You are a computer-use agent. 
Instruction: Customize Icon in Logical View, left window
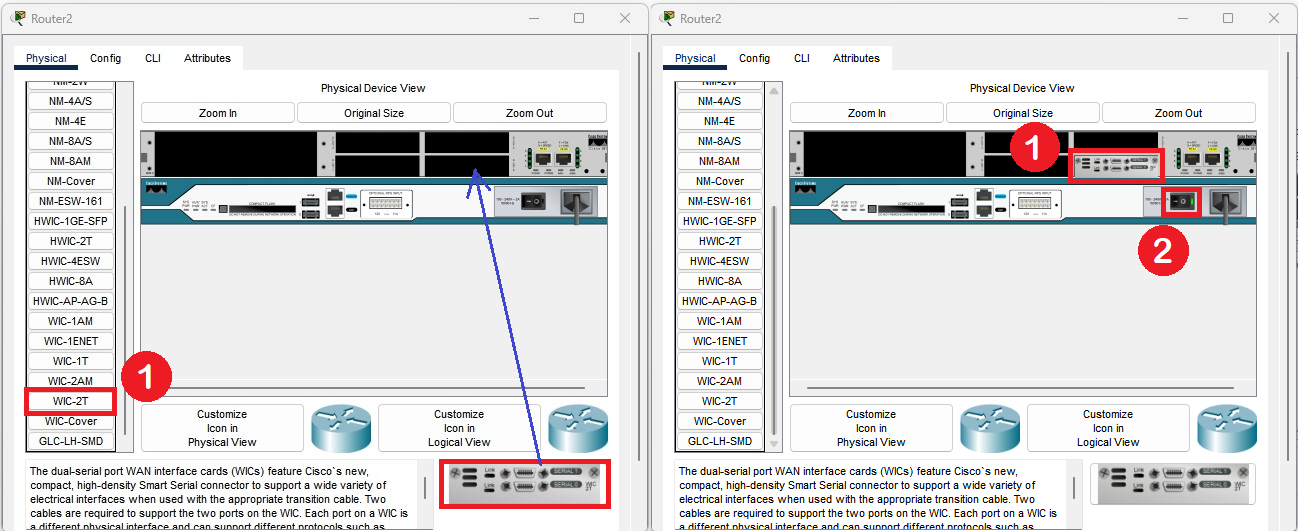click(x=459, y=428)
